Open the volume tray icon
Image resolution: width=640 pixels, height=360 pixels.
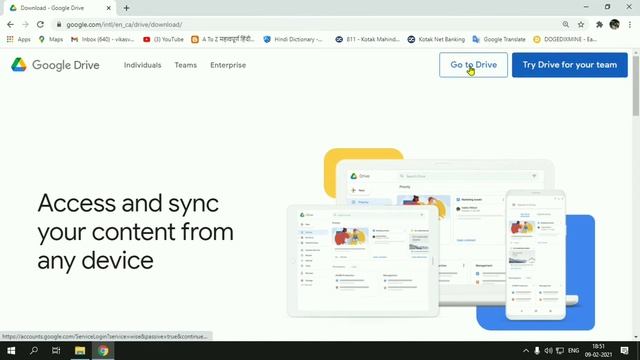coord(548,351)
